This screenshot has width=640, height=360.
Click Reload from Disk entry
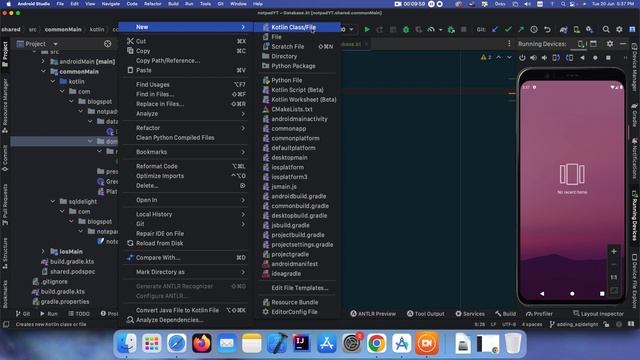[186, 243]
